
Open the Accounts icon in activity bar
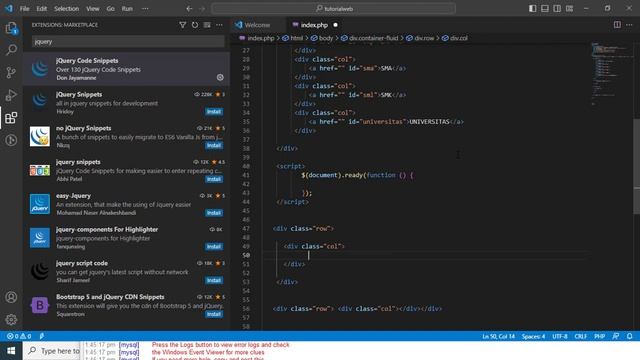pos(11,297)
